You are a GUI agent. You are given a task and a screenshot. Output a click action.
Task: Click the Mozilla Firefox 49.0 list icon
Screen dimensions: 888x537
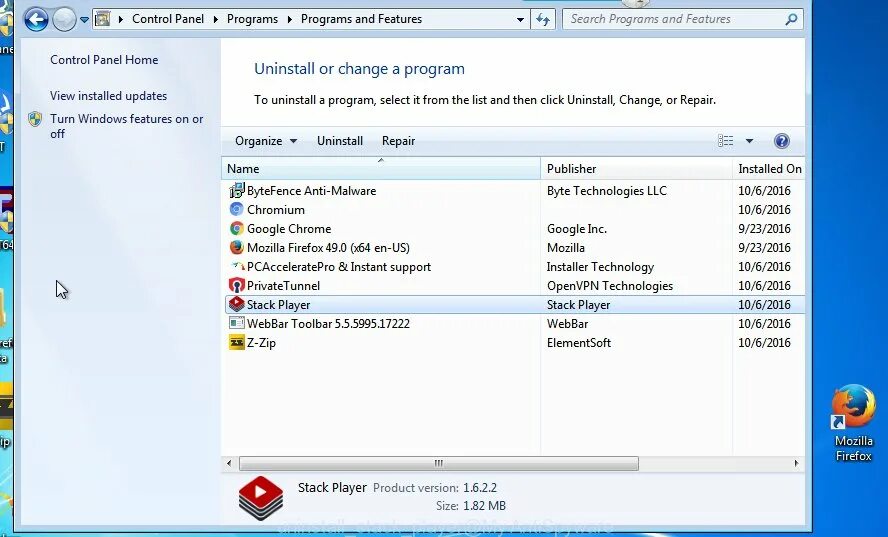coord(236,248)
